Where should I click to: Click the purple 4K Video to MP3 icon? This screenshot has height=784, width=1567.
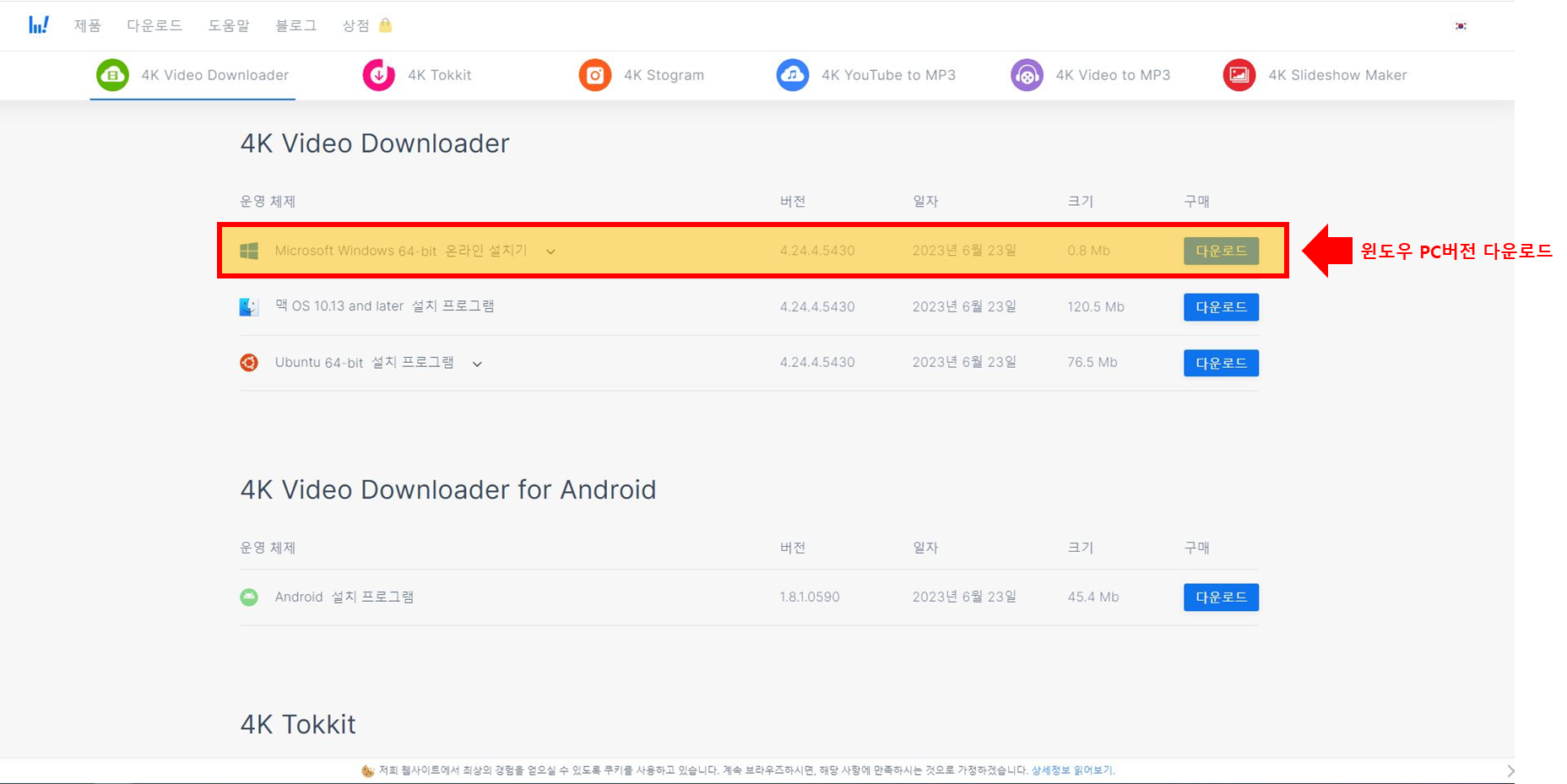pyautogui.click(x=1027, y=75)
